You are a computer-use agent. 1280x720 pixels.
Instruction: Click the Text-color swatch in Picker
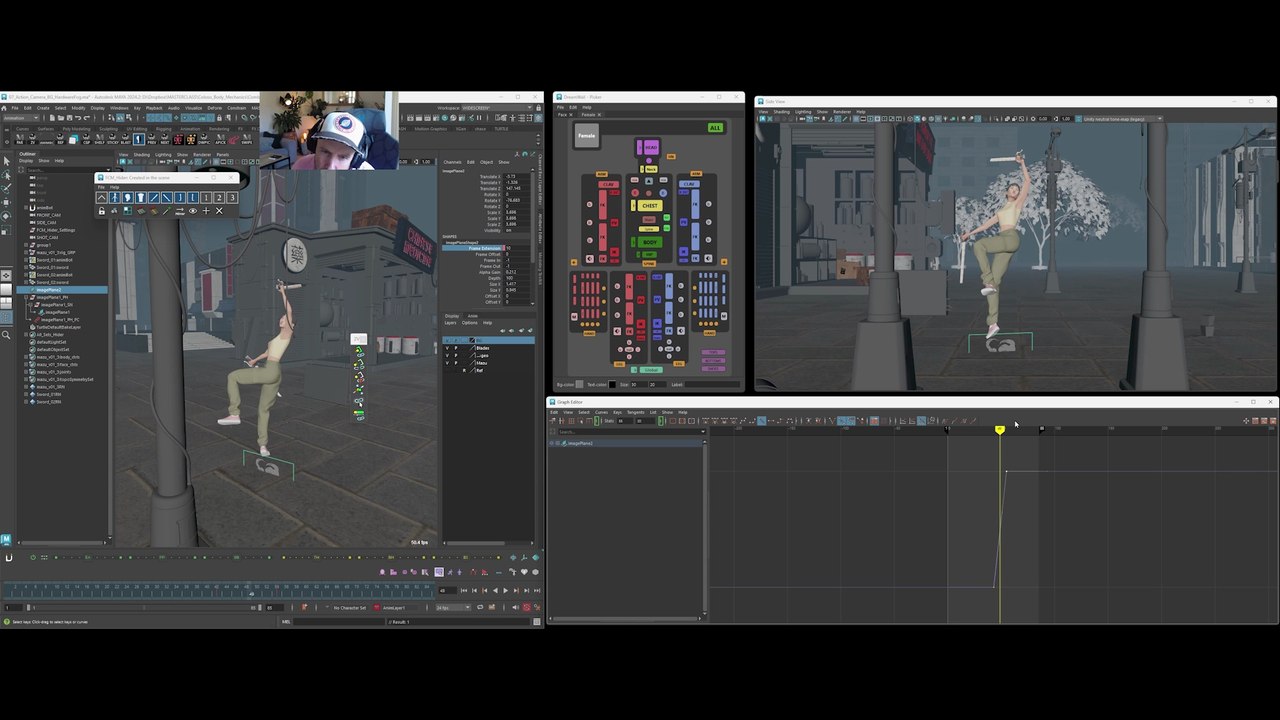(x=612, y=384)
